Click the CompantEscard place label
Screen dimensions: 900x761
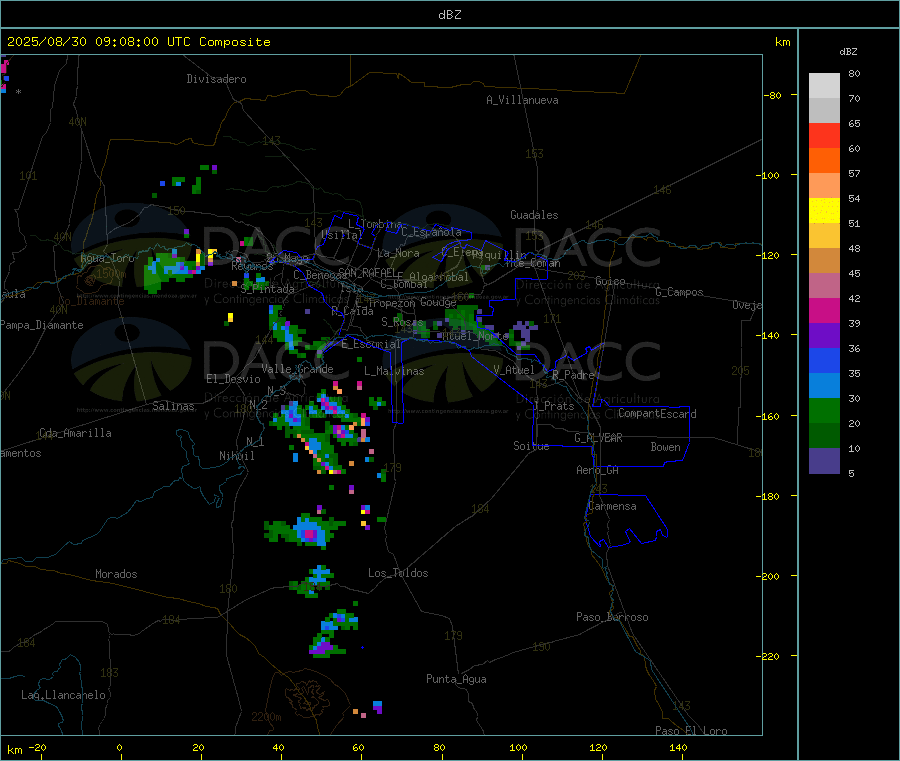pyautogui.click(x=657, y=414)
